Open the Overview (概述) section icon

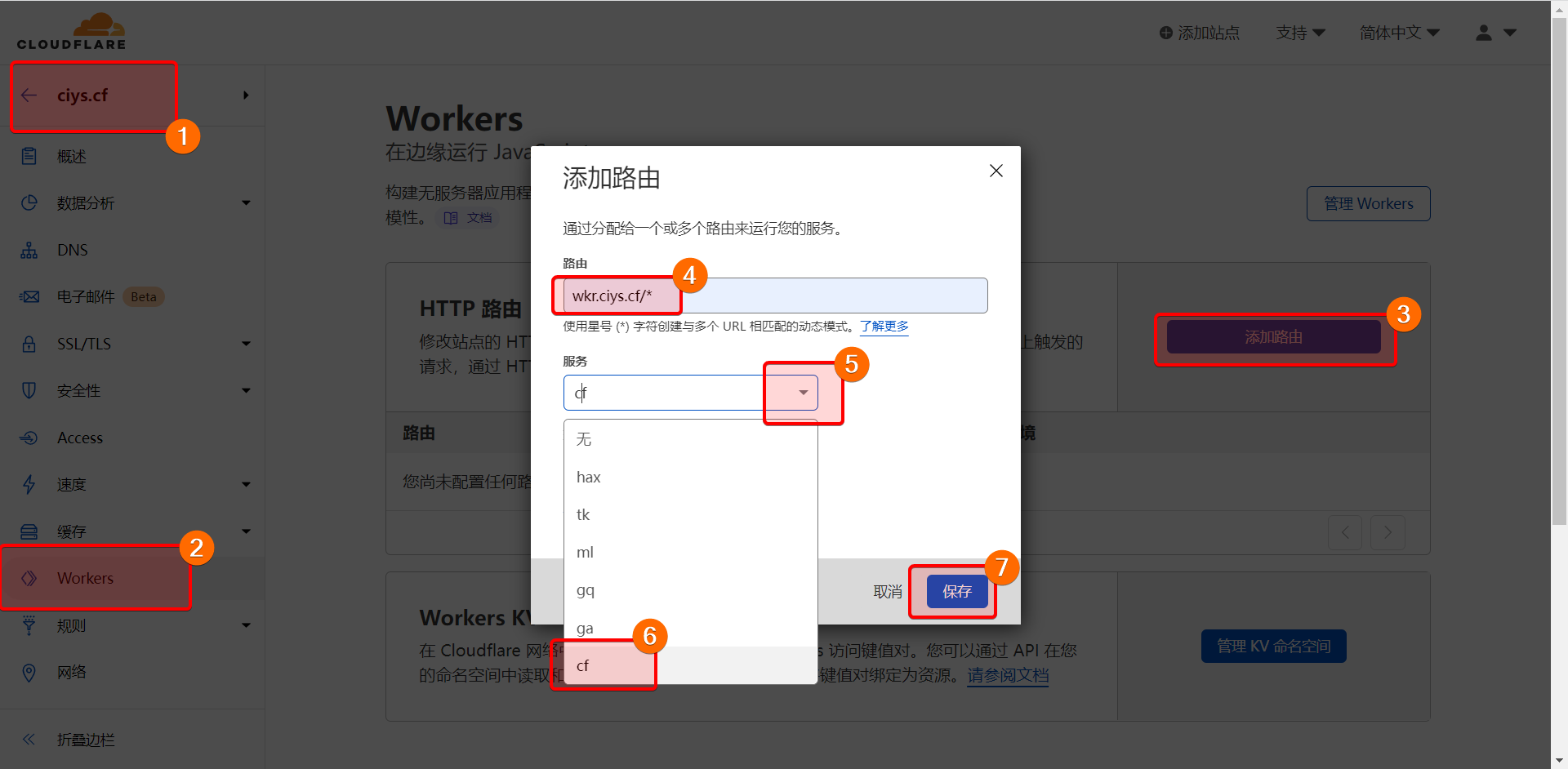pos(29,156)
